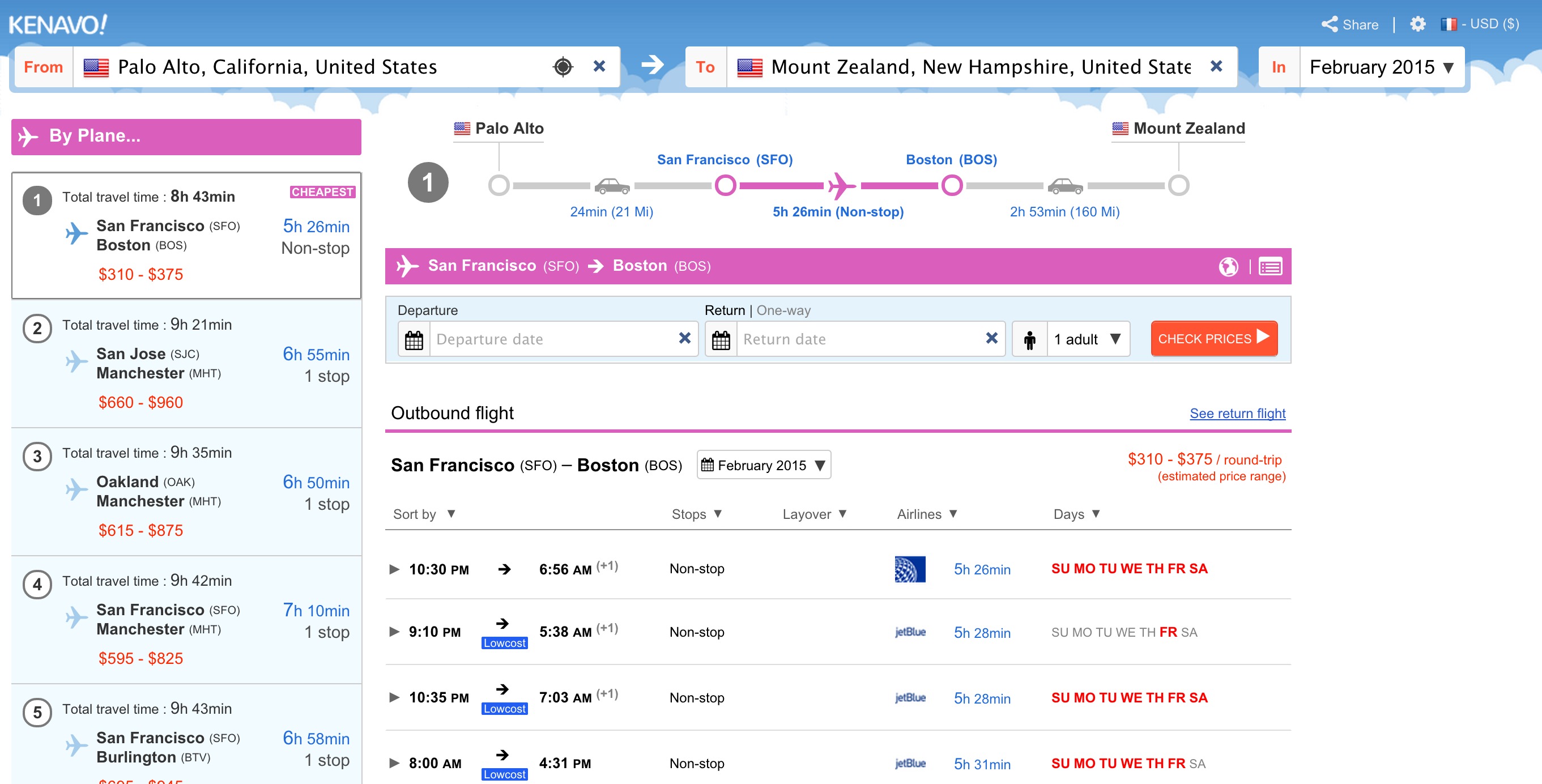Viewport: 1542px width, 784px height.
Task: Click the See return flight link
Action: click(1237, 414)
